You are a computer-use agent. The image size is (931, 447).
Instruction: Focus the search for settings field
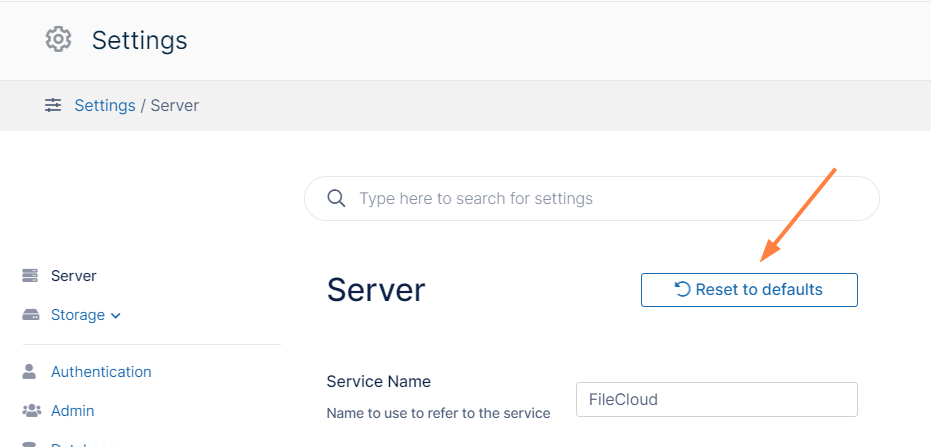click(x=600, y=198)
